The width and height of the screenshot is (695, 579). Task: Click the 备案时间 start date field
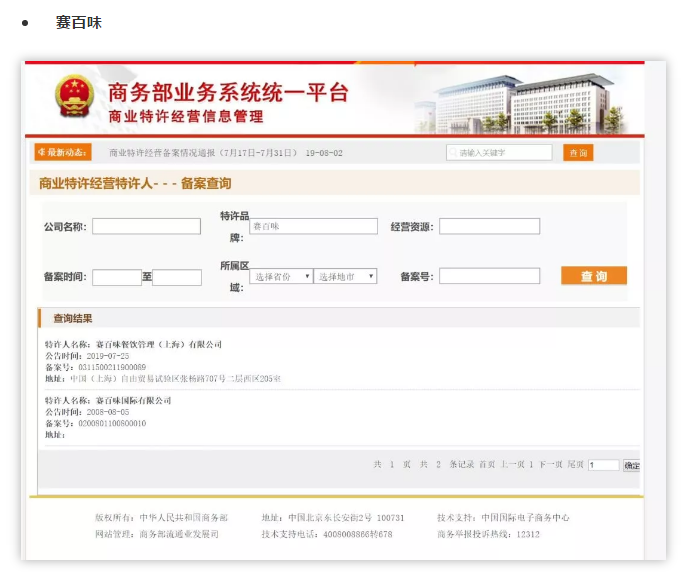[x=117, y=278]
